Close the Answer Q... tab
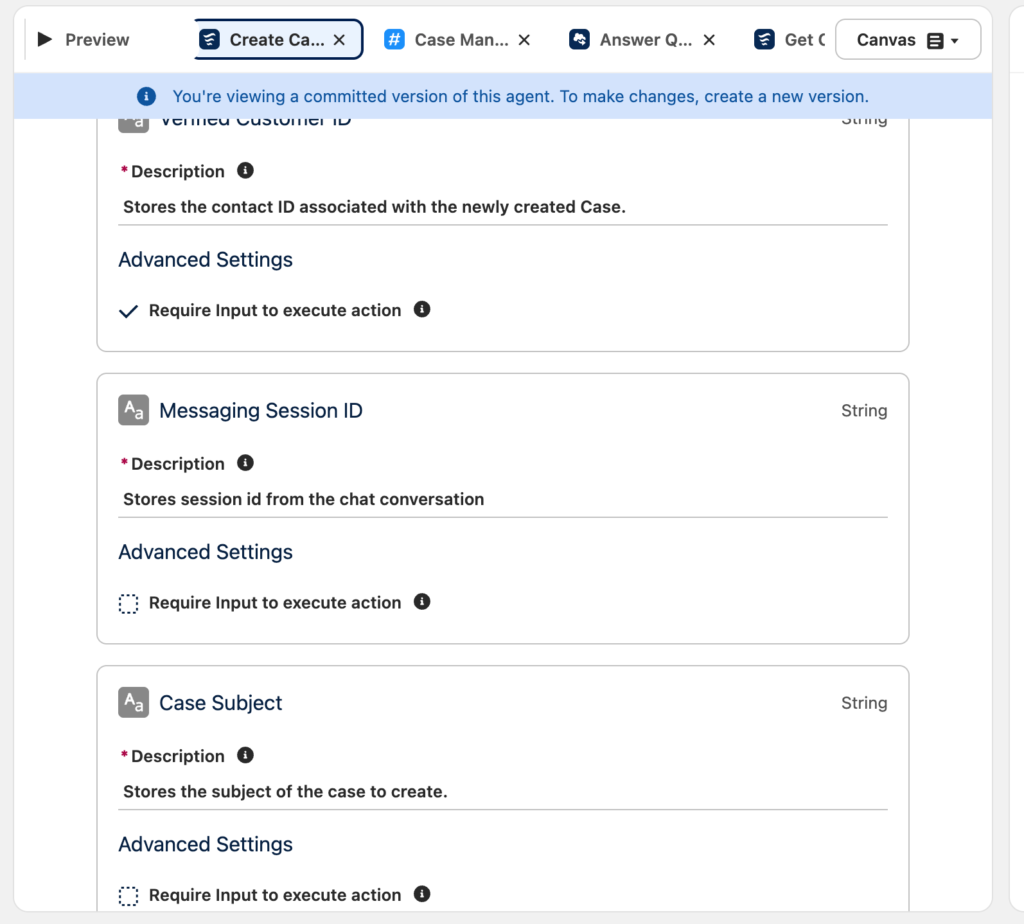 click(709, 40)
